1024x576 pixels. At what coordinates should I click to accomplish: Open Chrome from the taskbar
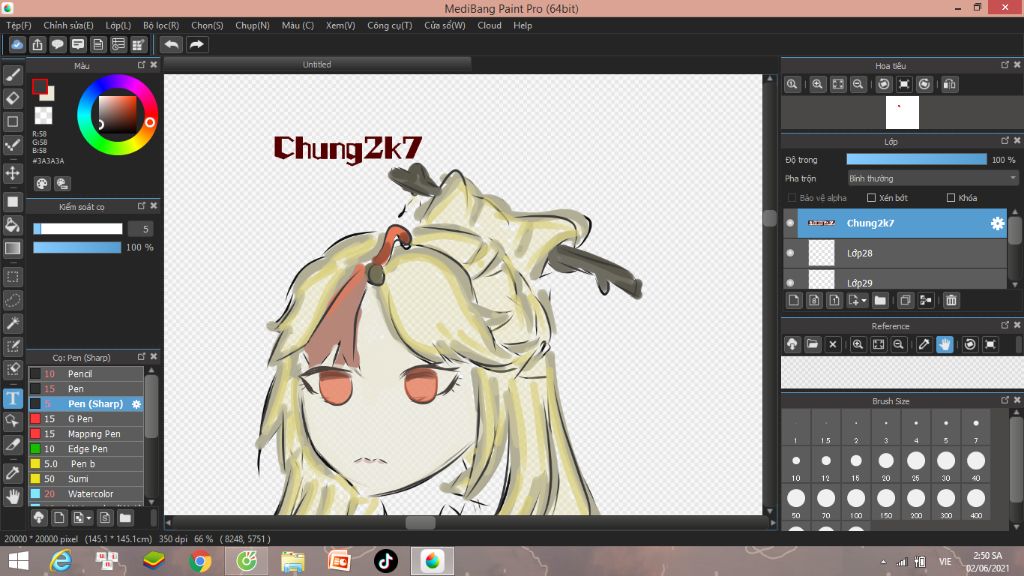(200, 561)
